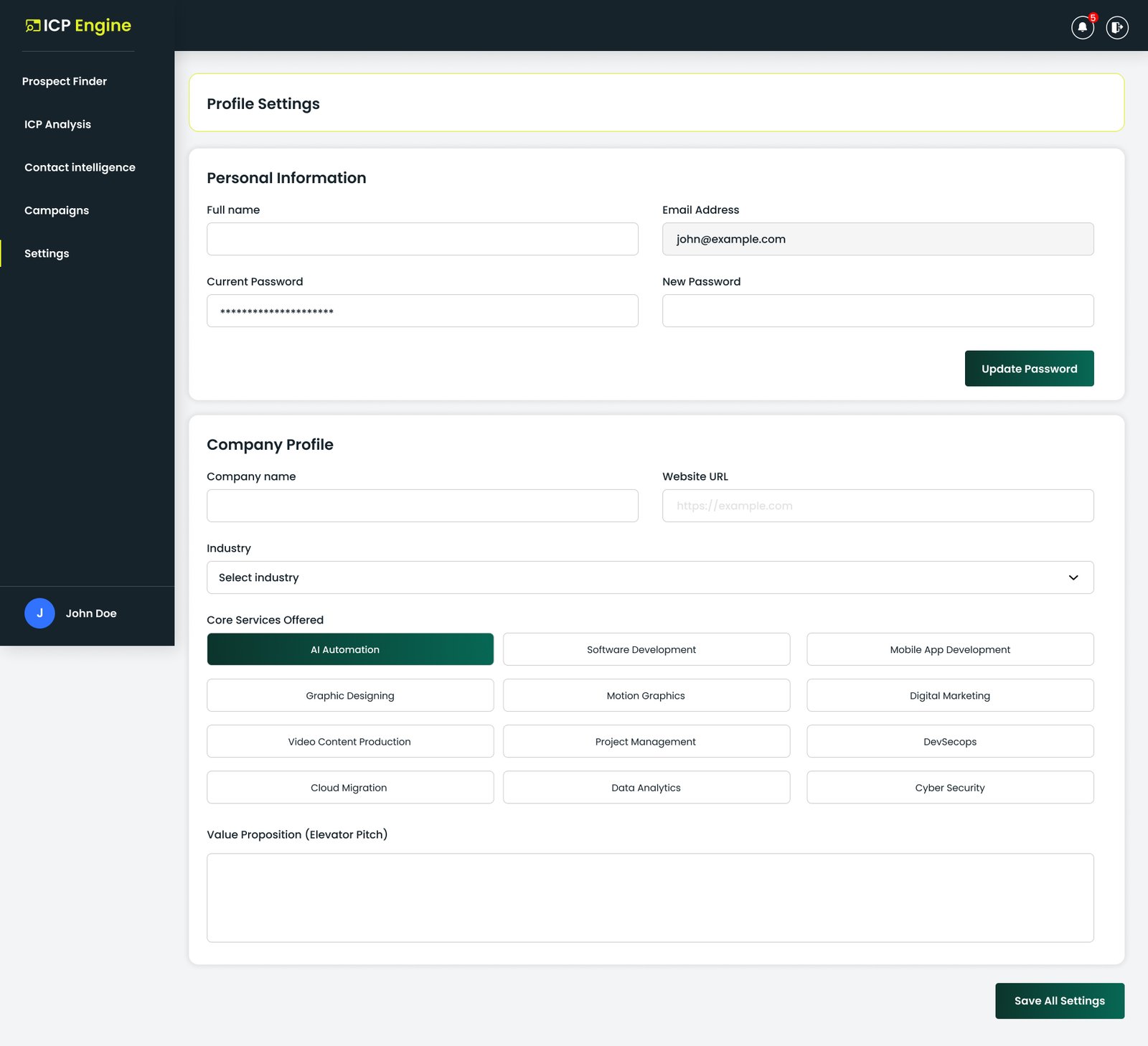Enable Digital Marketing service

pos(950,695)
